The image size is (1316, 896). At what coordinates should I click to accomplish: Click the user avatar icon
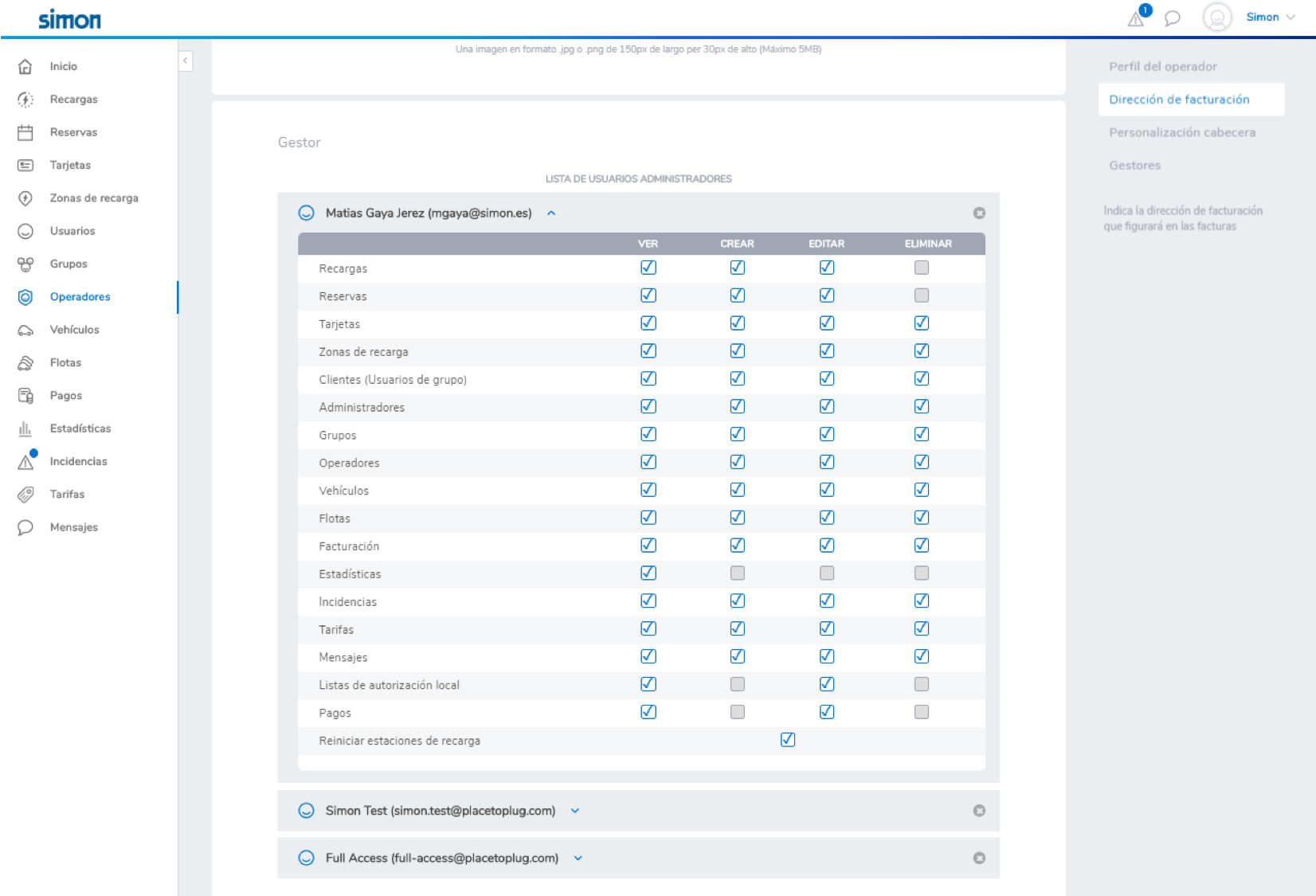(1216, 17)
